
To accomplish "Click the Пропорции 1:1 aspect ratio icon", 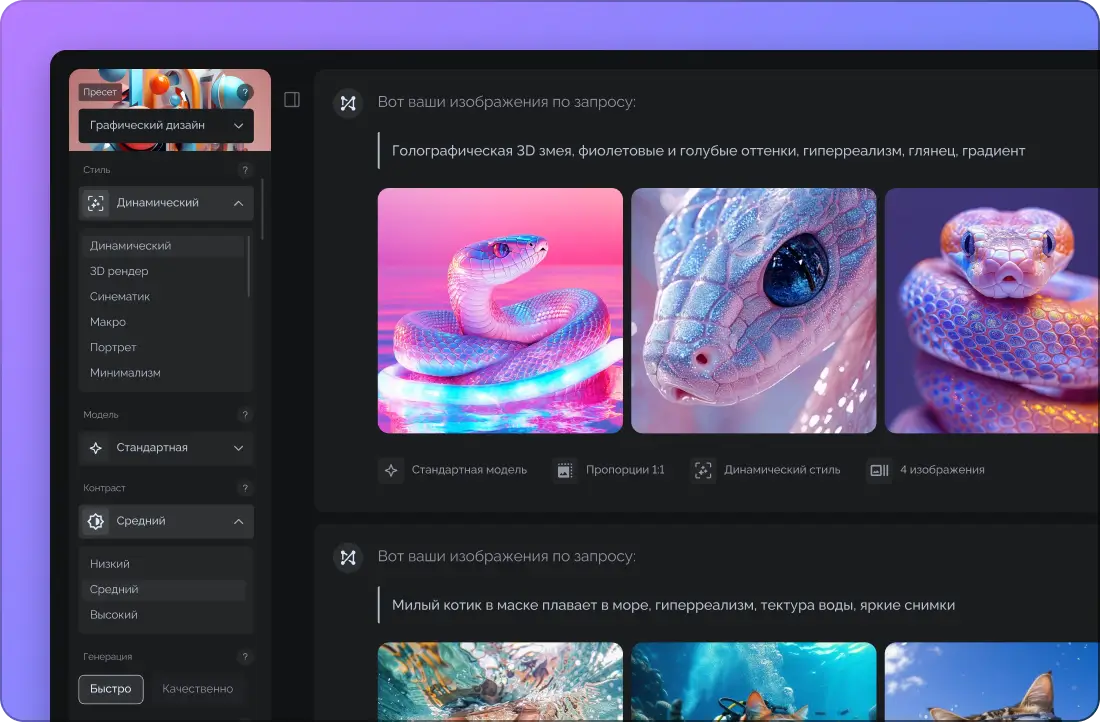I will 565,470.
